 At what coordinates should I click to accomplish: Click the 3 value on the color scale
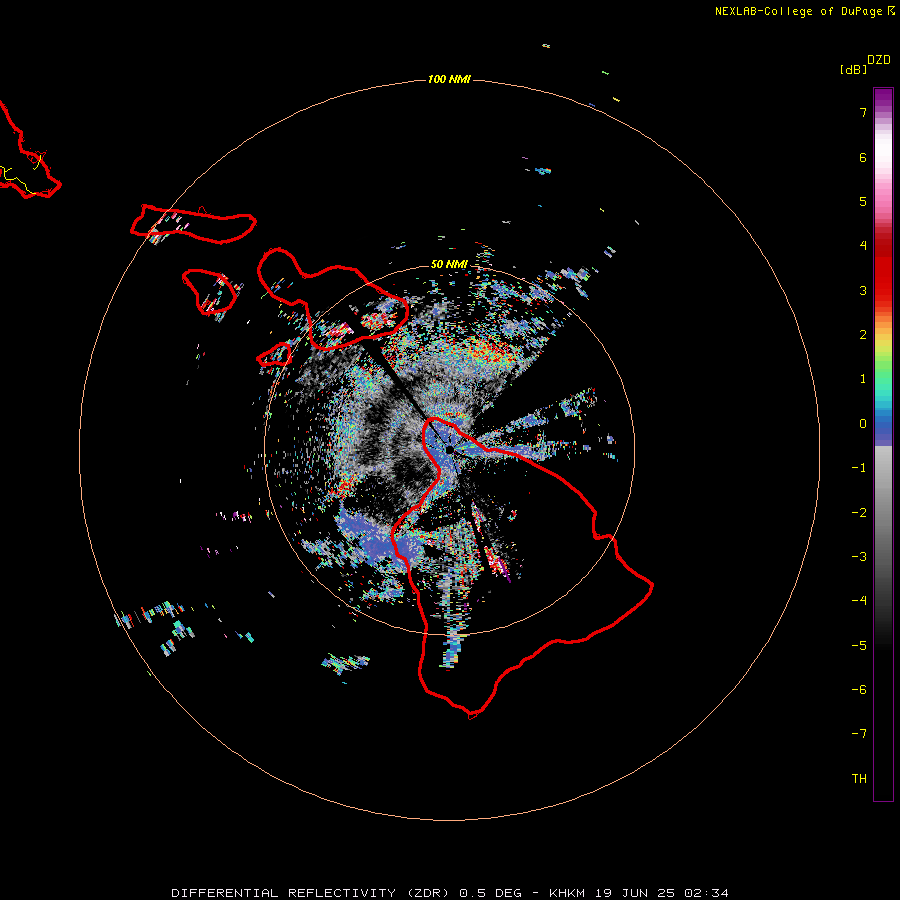863,290
